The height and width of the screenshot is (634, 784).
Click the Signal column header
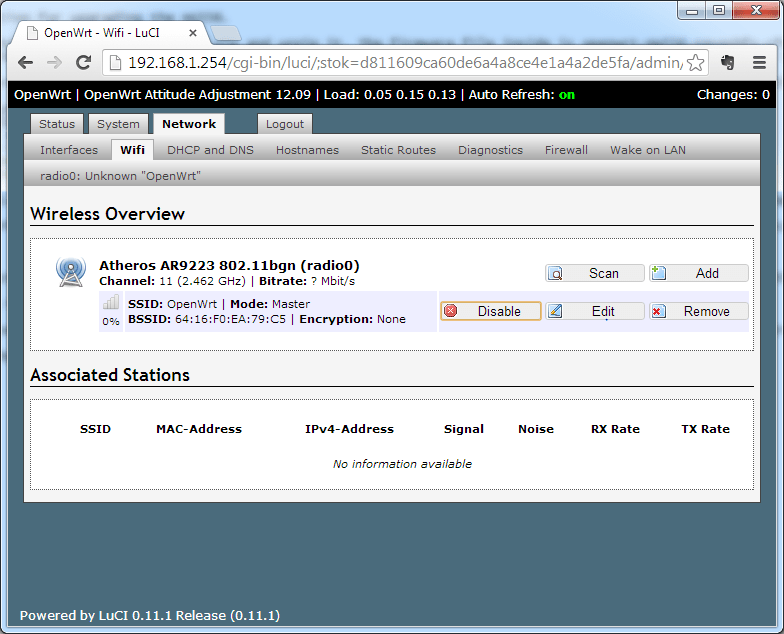pos(464,429)
